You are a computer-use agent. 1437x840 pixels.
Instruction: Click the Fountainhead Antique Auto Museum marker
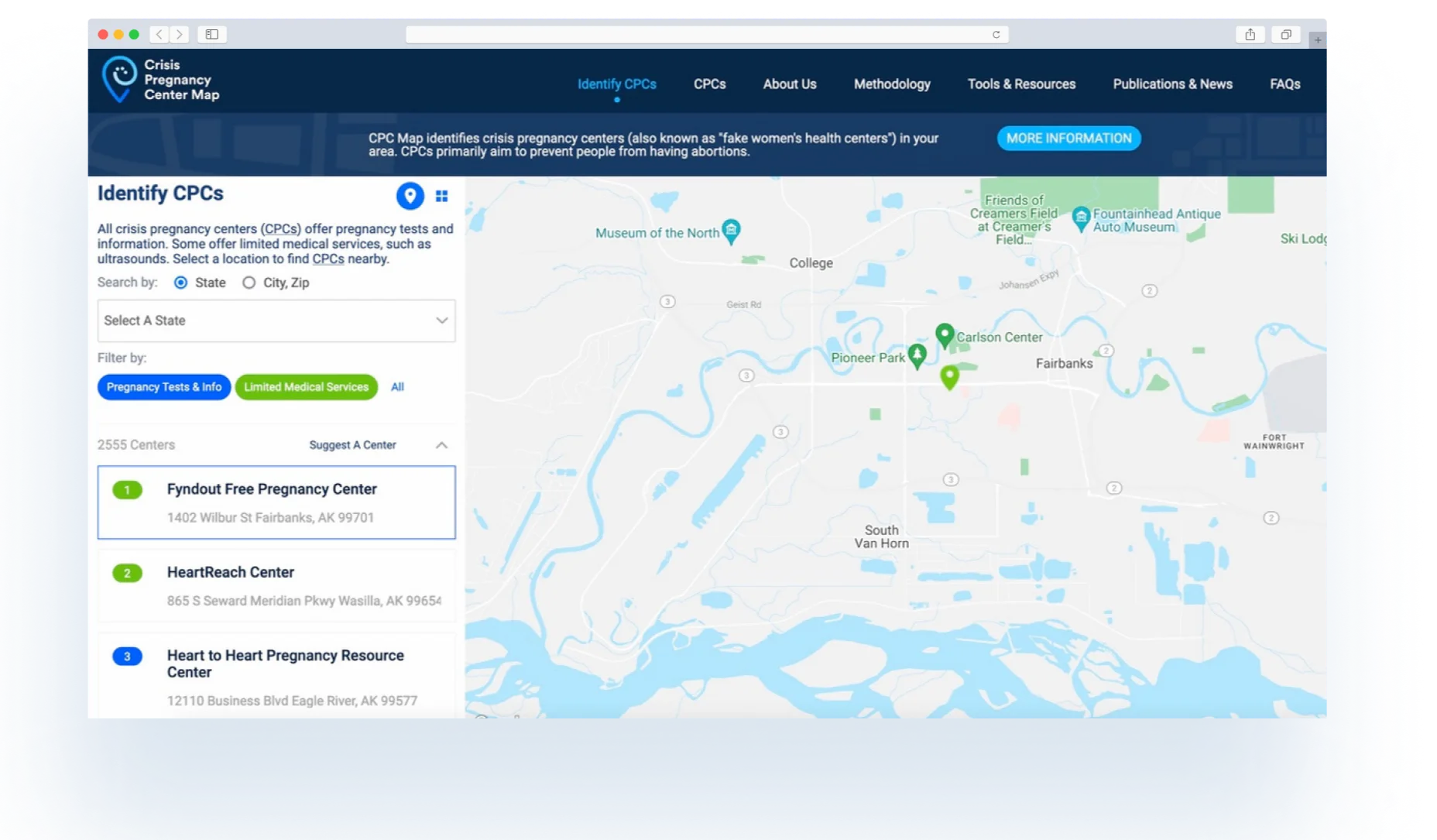[1081, 218]
